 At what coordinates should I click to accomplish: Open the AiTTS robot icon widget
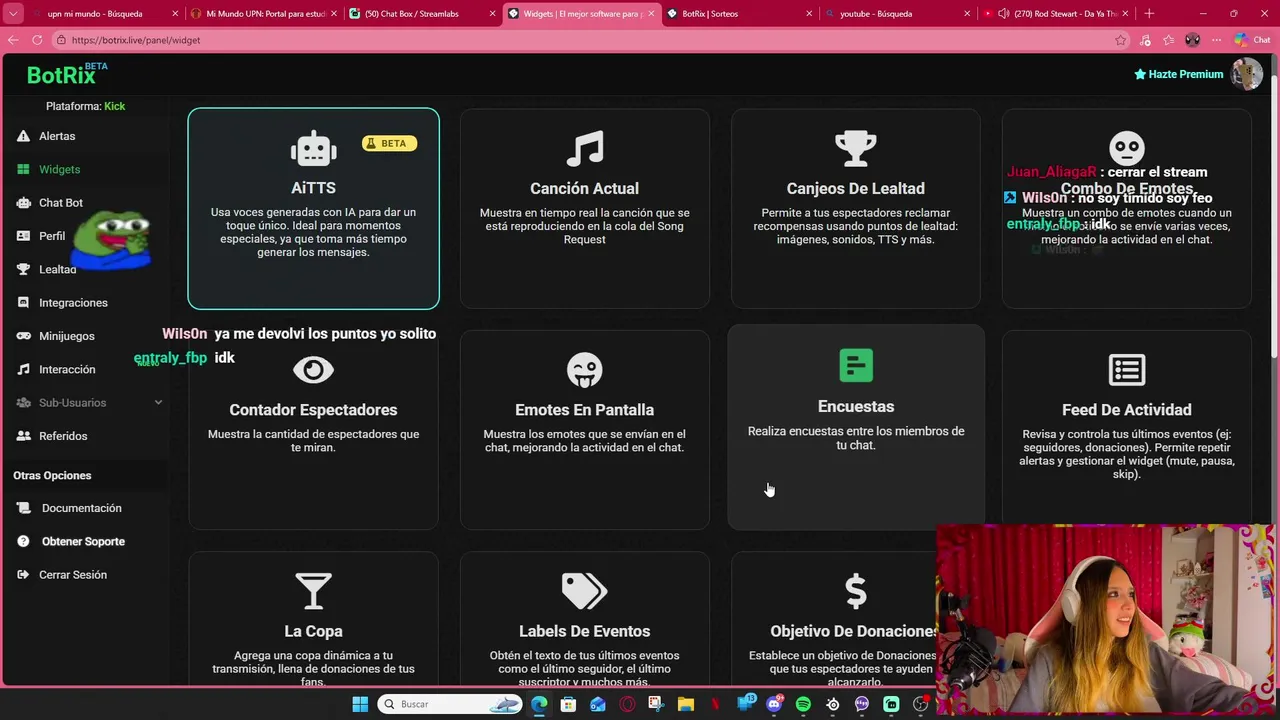(x=313, y=149)
